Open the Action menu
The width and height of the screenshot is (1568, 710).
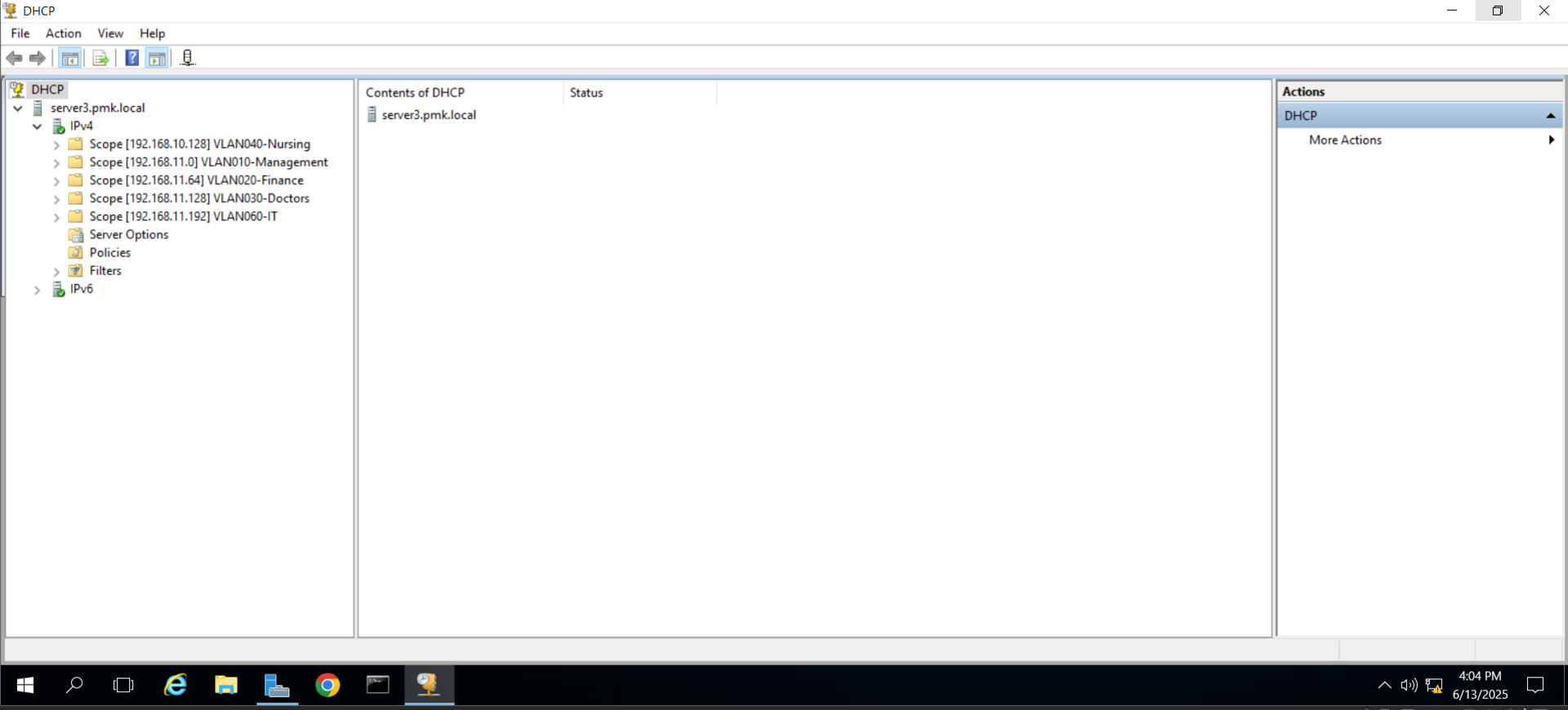click(63, 33)
